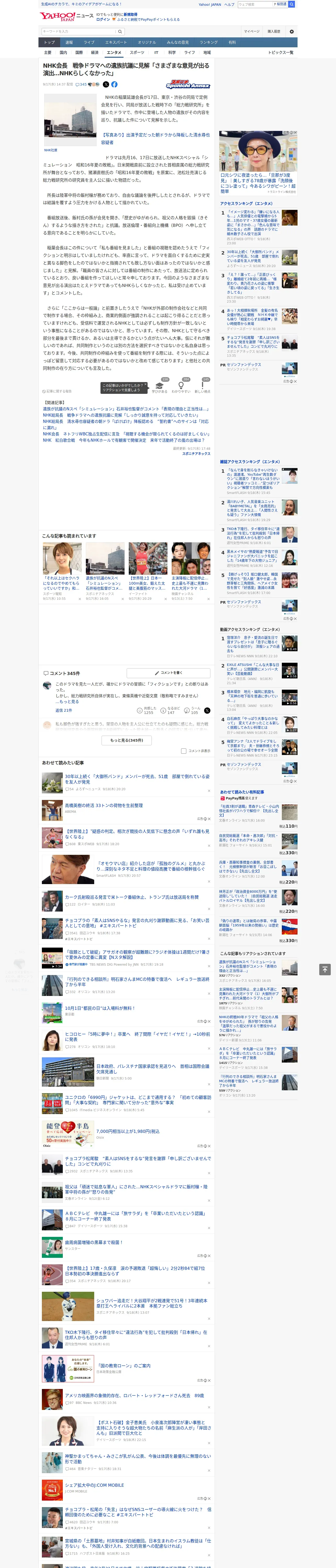Select the 速報 tab

tap(69, 43)
